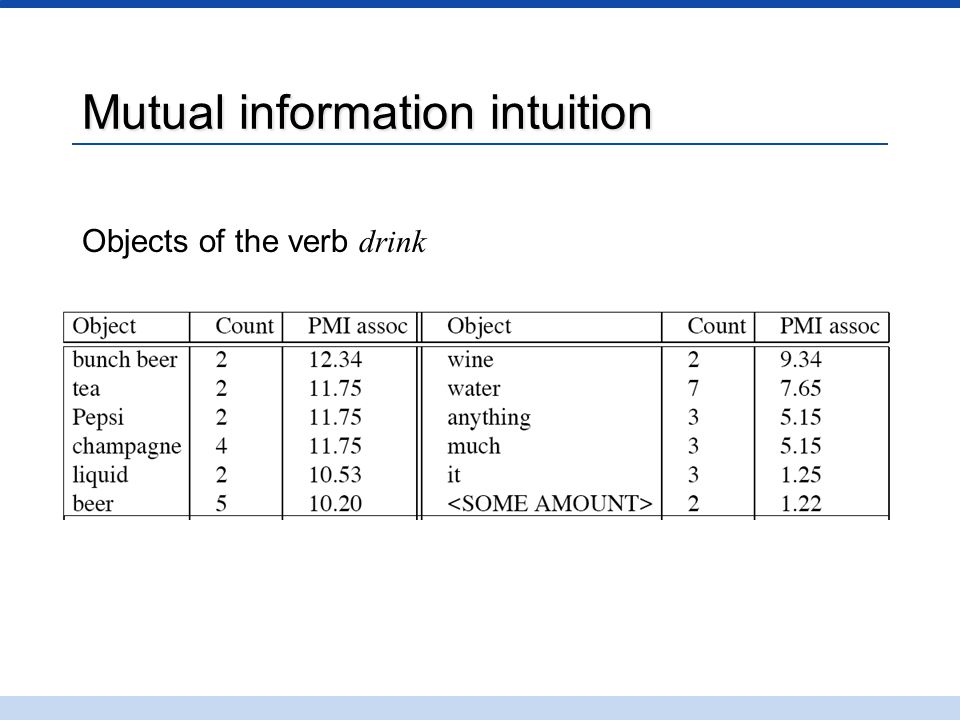Viewport: 960px width, 720px height.
Task: Select the '<SOME AMOUNT>' cell
Action: 550,504
